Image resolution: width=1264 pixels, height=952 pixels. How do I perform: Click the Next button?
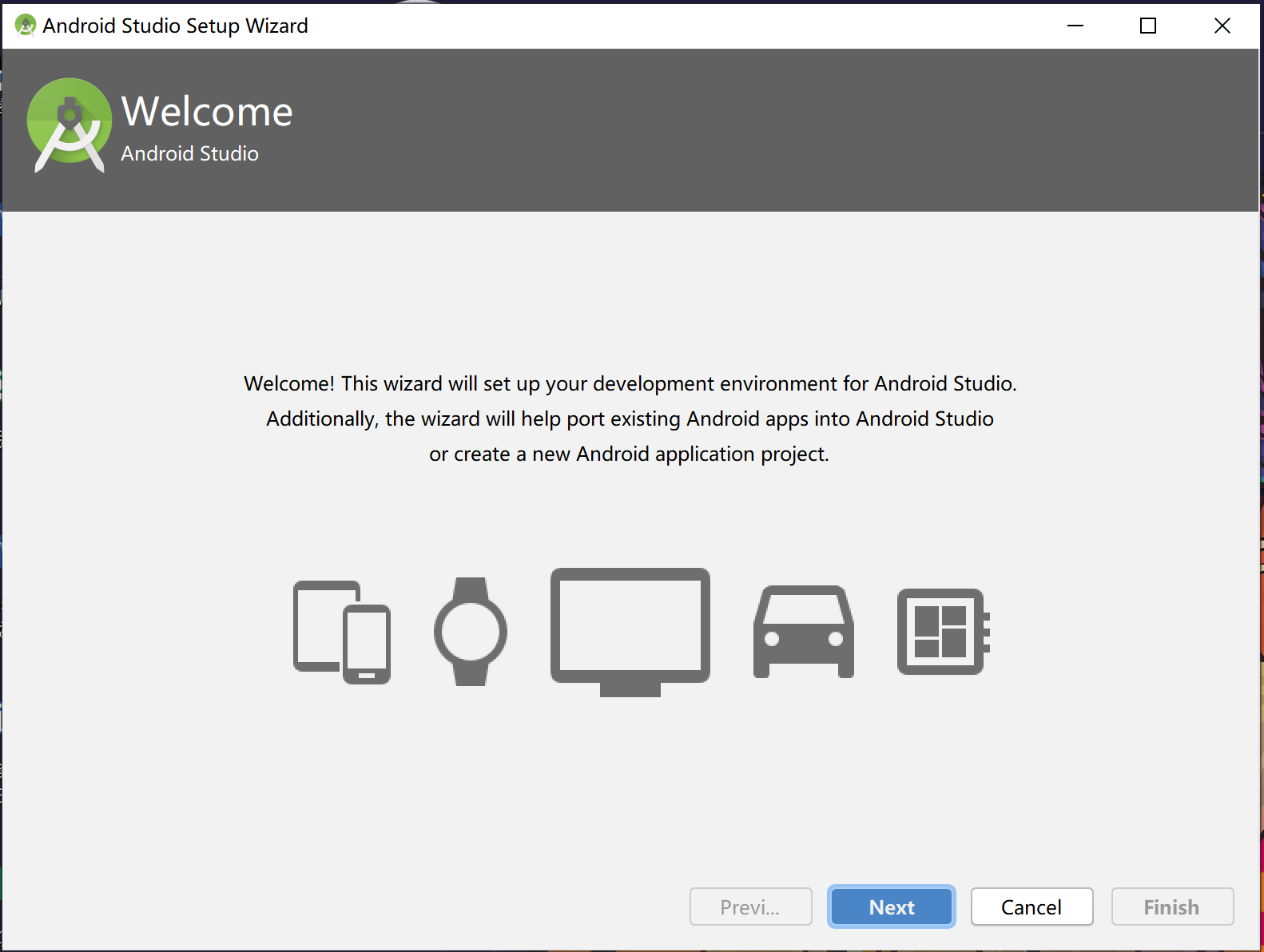pyautogui.click(x=892, y=906)
